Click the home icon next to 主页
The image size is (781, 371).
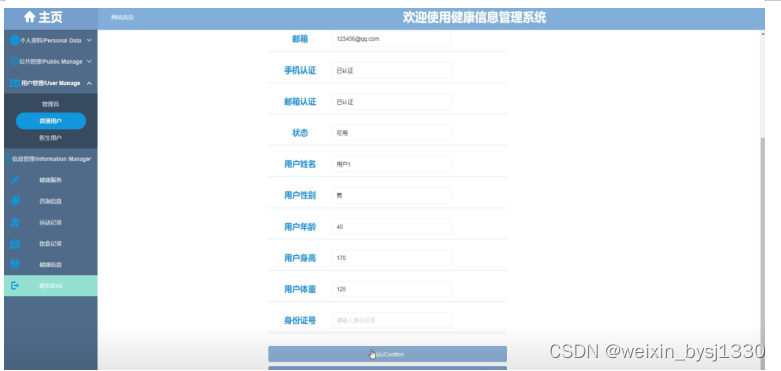tap(30, 17)
